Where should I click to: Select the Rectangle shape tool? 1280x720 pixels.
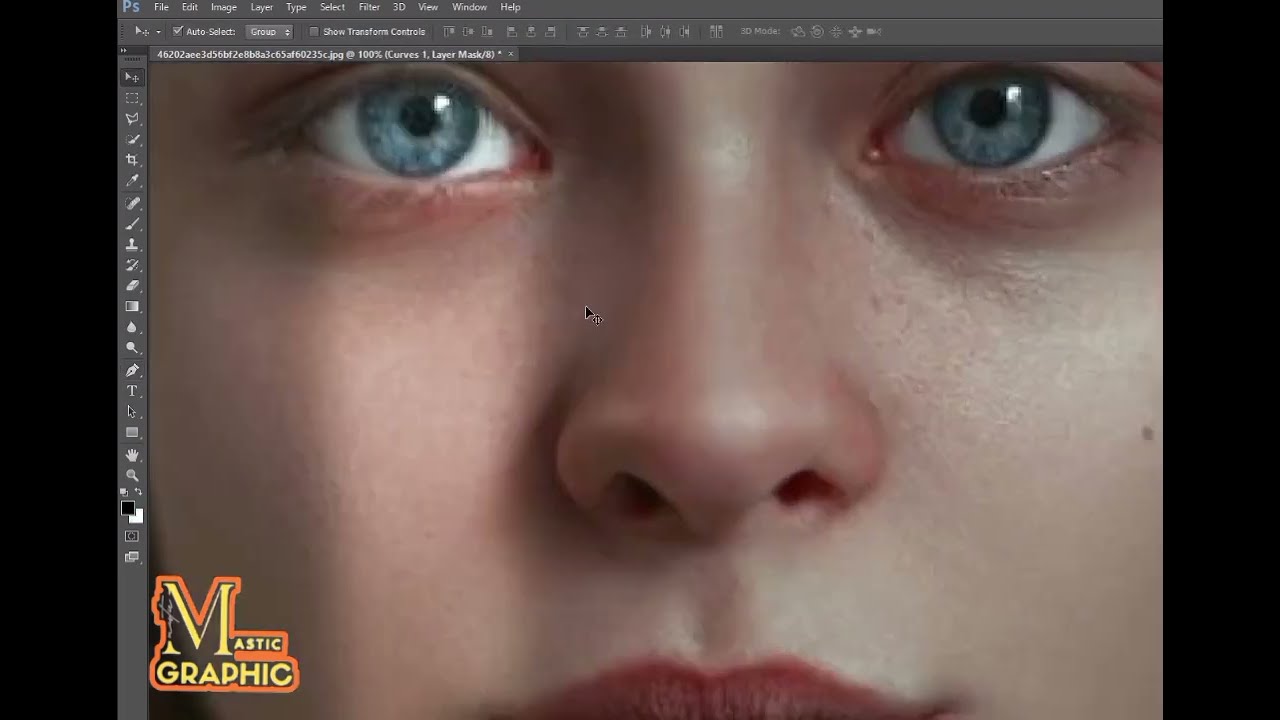[x=132, y=433]
